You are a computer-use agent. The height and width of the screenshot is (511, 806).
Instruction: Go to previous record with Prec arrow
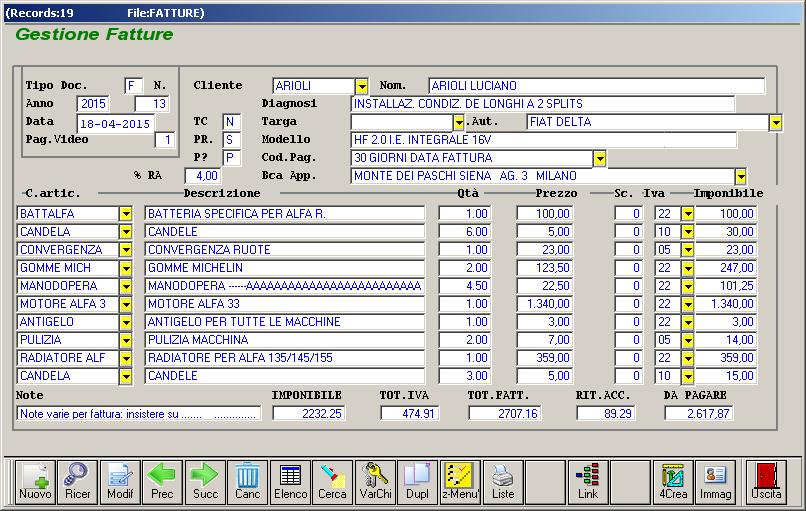click(162, 481)
